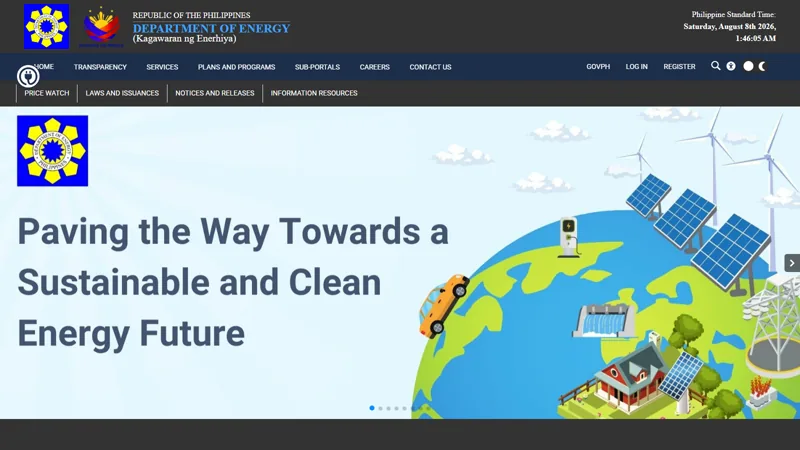Open the accessibility options icon

[731, 66]
